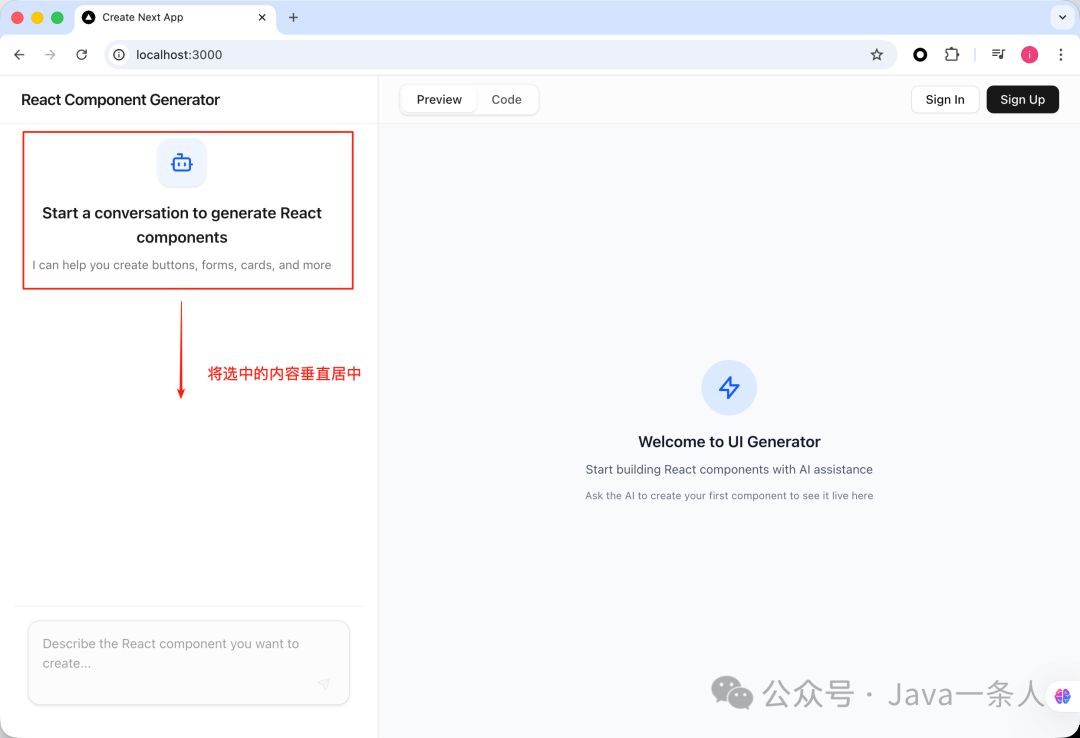Screen dimensions: 1080x738
Task: Click the circular icon beside extensions
Action: pyautogui.click(x=919, y=54)
